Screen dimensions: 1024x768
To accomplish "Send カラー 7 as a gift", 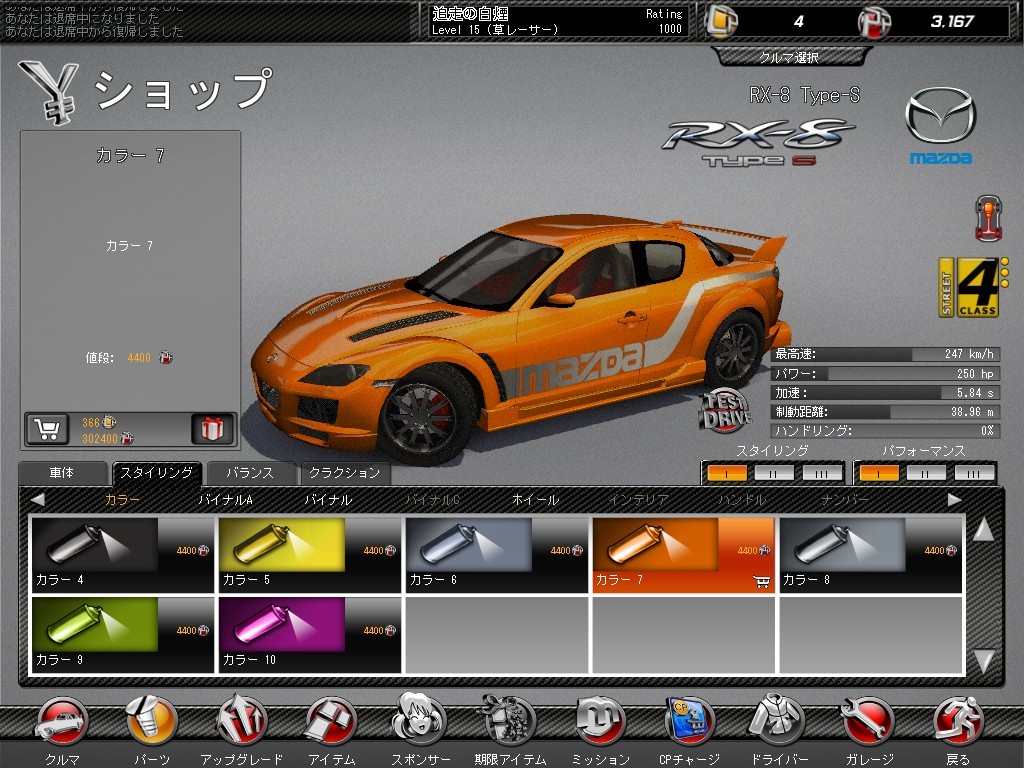I will pyautogui.click(x=212, y=430).
